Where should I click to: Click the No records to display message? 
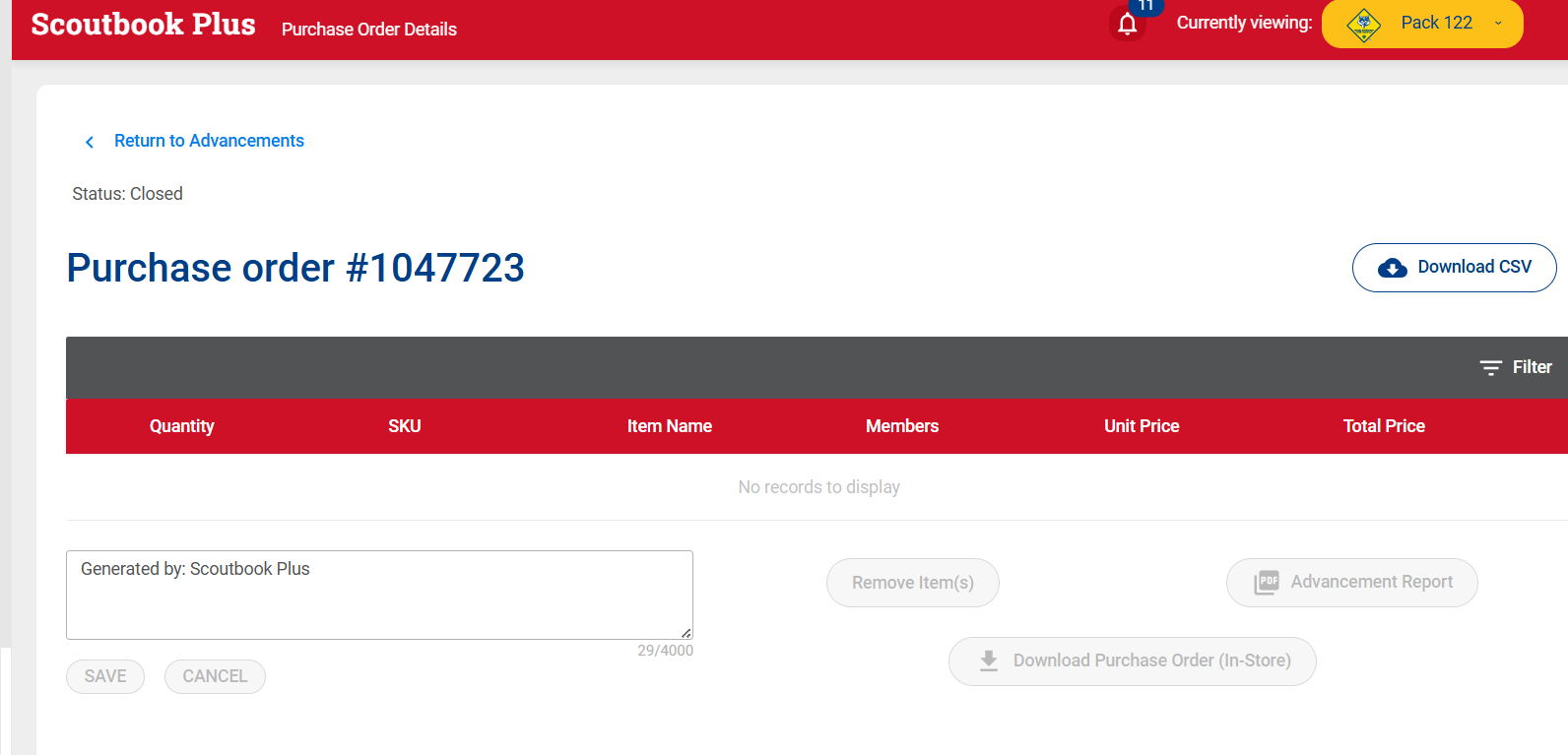click(x=819, y=487)
